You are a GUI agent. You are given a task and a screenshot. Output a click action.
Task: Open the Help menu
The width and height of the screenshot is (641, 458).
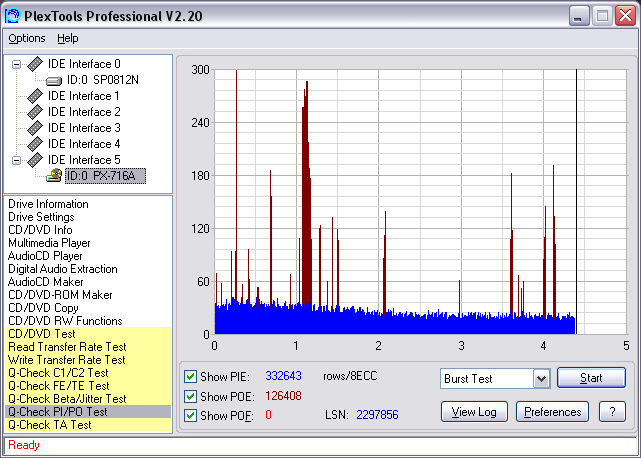(x=67, y=38)
